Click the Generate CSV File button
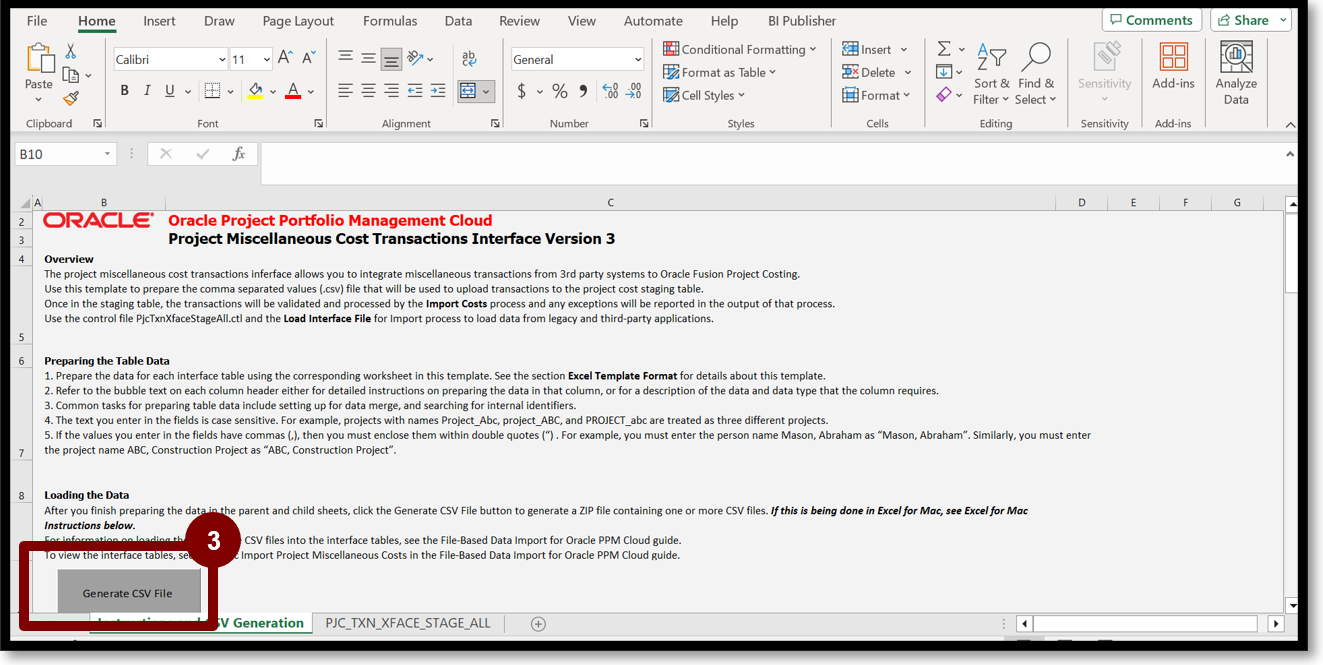 tap(128, 592)
